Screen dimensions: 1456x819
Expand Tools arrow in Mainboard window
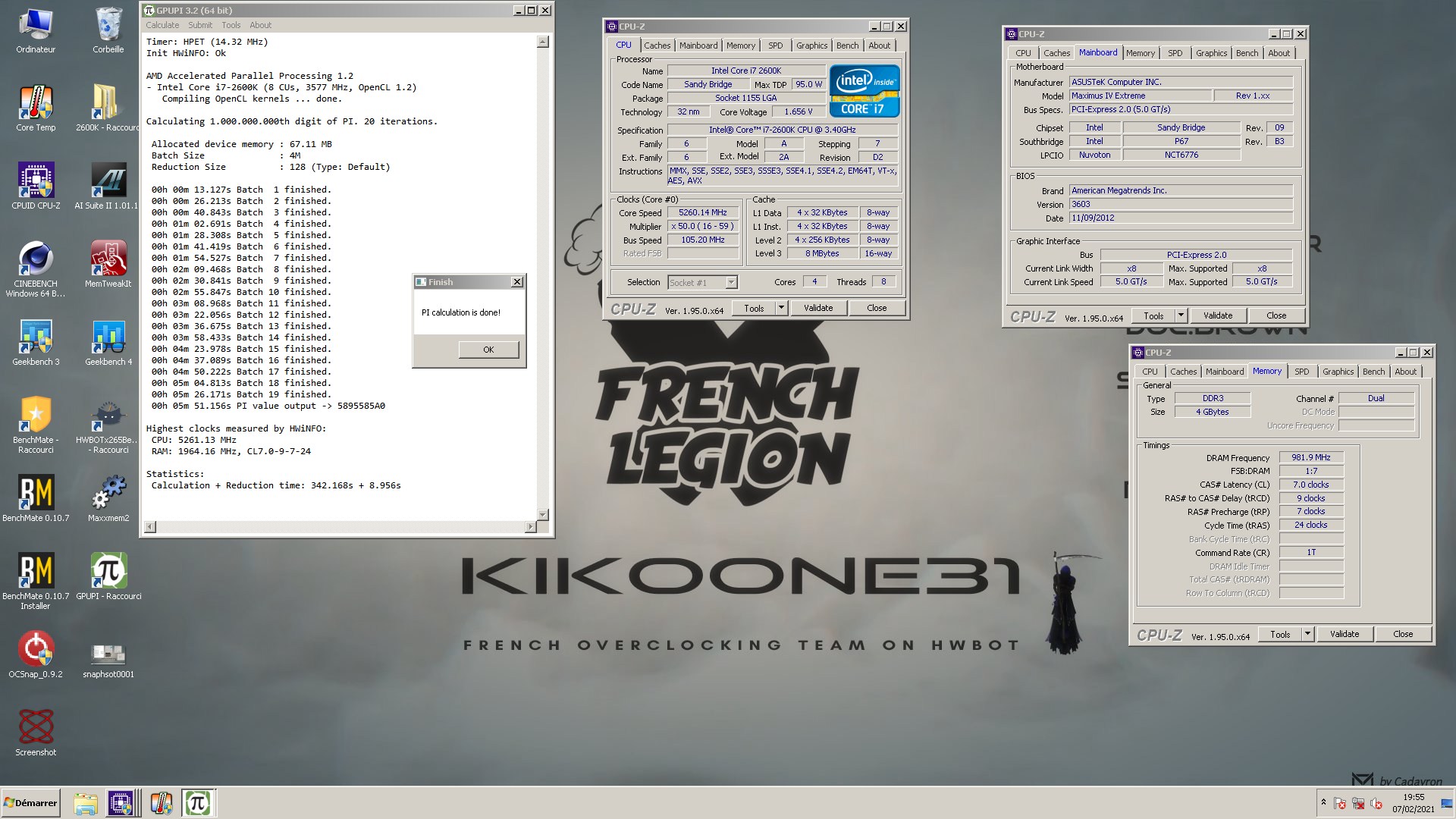click(x=1181, y=315)
